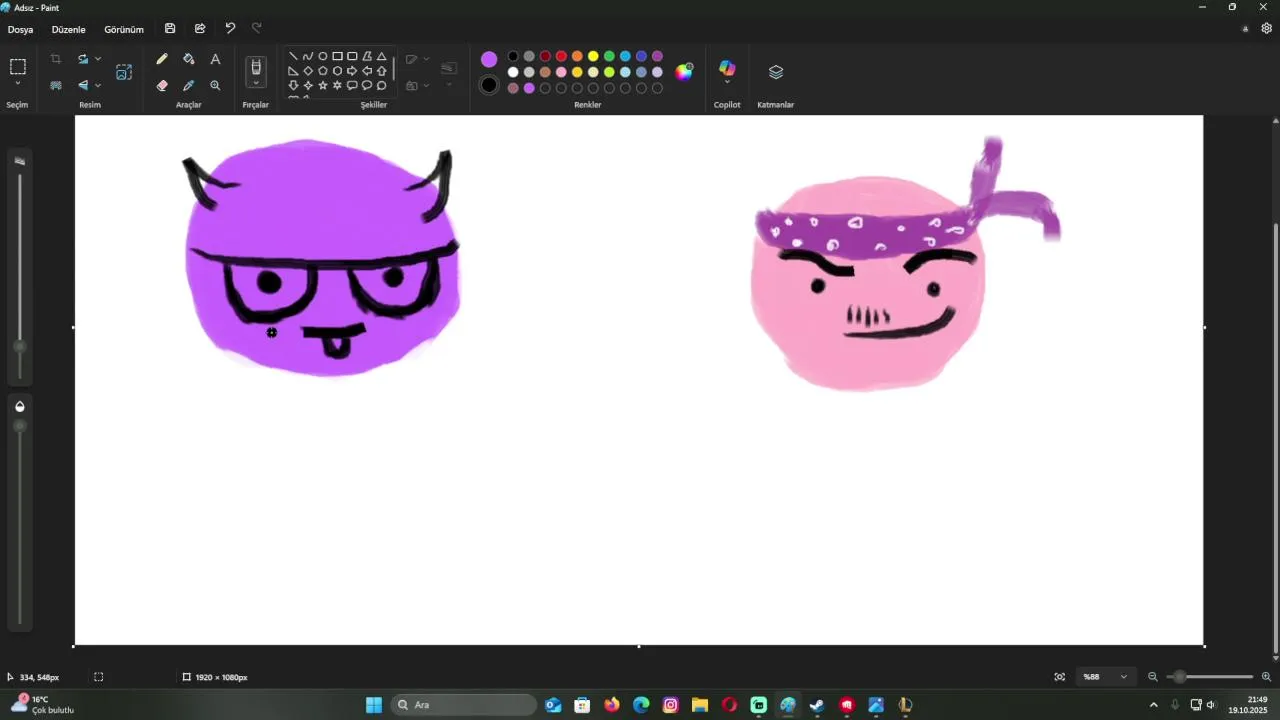Image resolution: width=1280 pixels, height=720 pixels.
Task: Click the brush opacity slider handle
Action: (x=19, y=426)
